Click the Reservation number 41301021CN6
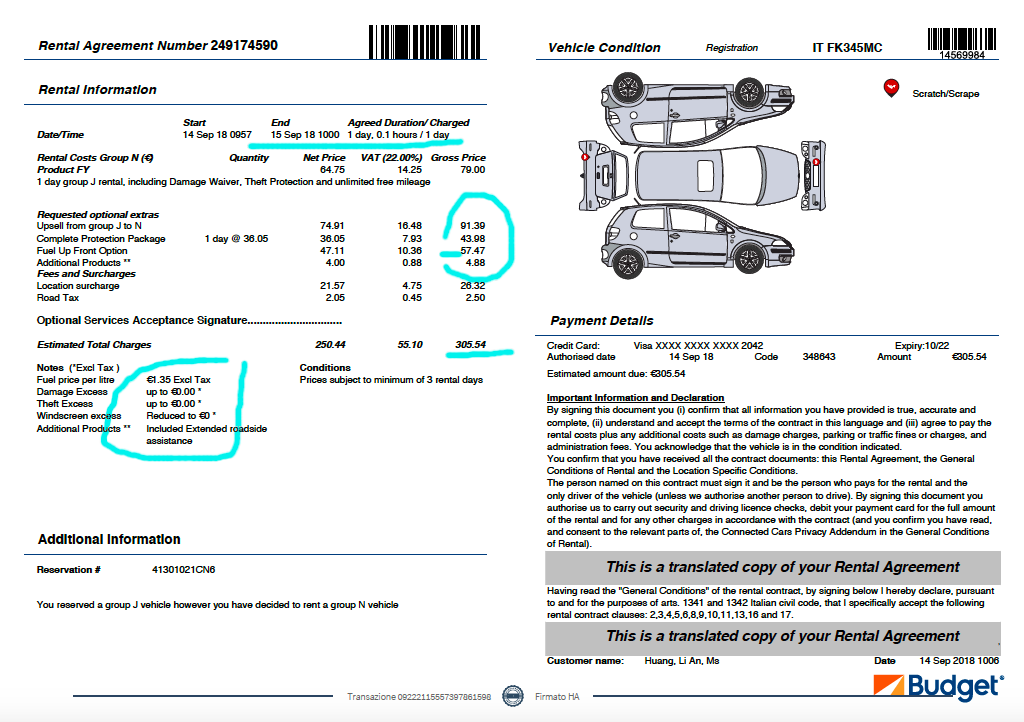The height and width of the screenshot is (722, 1024). click(x=183, y=570)
